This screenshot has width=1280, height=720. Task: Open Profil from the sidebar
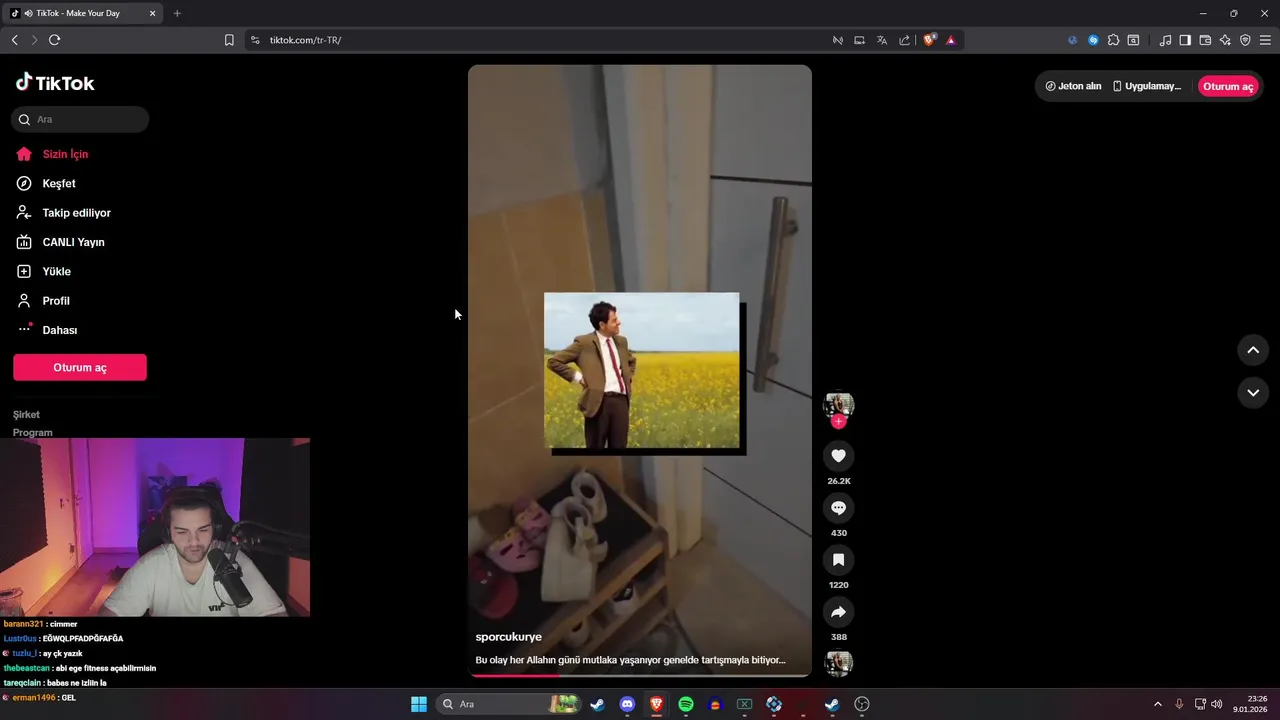click(56, 301)
